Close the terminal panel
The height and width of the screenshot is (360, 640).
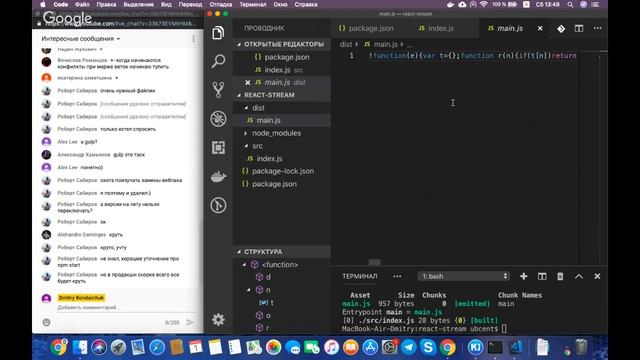point(597,276)
